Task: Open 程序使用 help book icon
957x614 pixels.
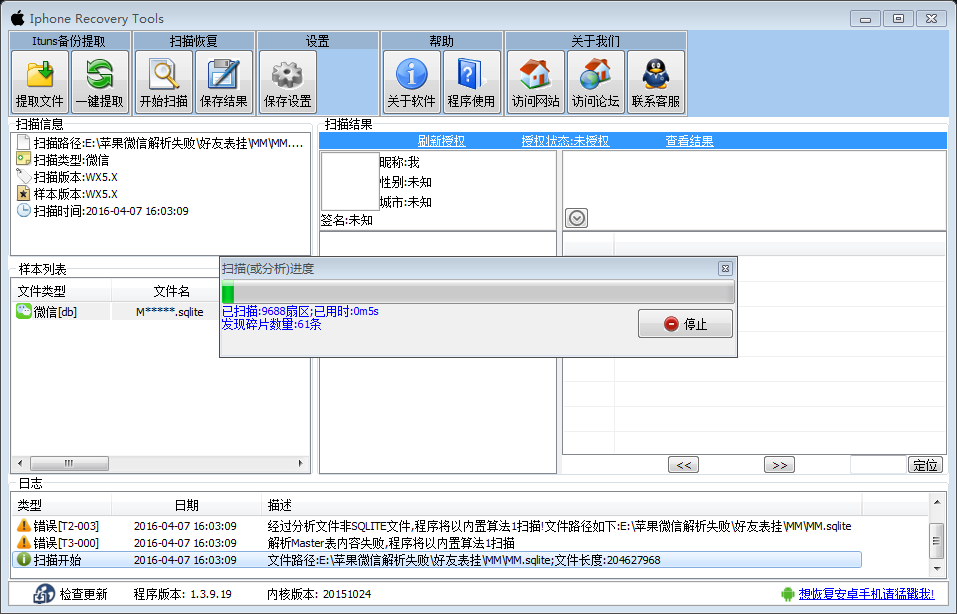Action: (471, 82)
